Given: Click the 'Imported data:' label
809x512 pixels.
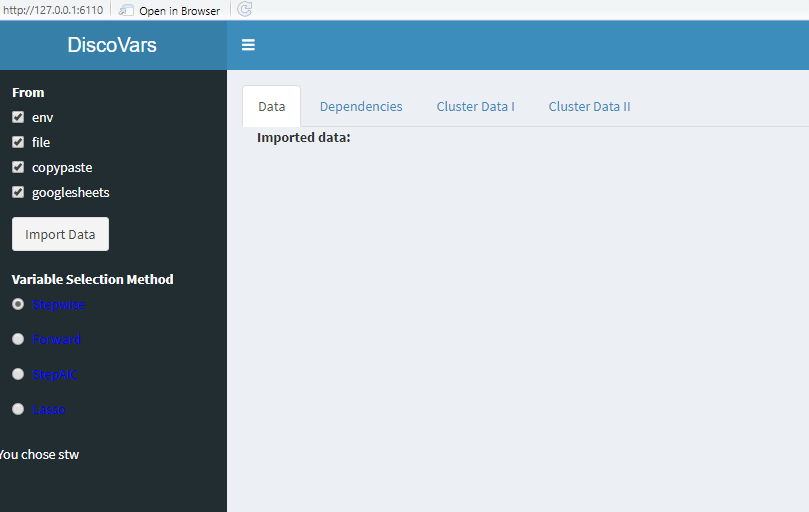Looking at the screenshot, I should click(304, 138).
